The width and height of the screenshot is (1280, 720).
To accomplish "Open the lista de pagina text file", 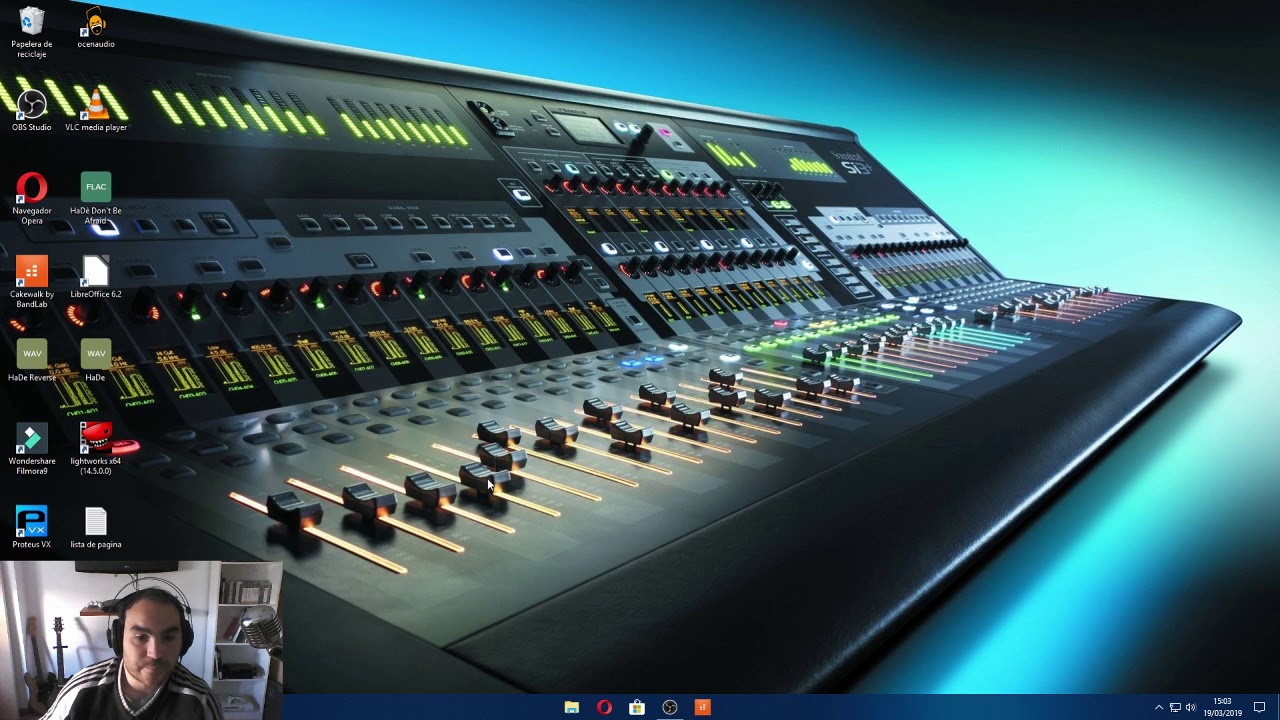I will point(96,528).
